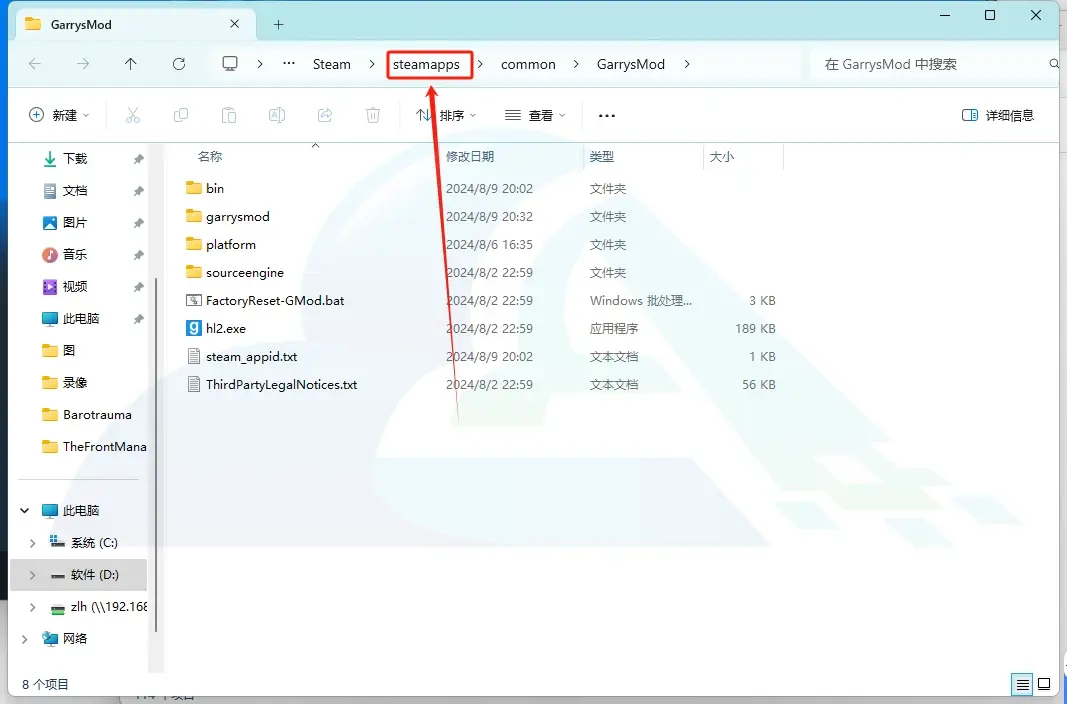Expand the System (C:) drive node
1067x704 pixels.
point(32,543)
